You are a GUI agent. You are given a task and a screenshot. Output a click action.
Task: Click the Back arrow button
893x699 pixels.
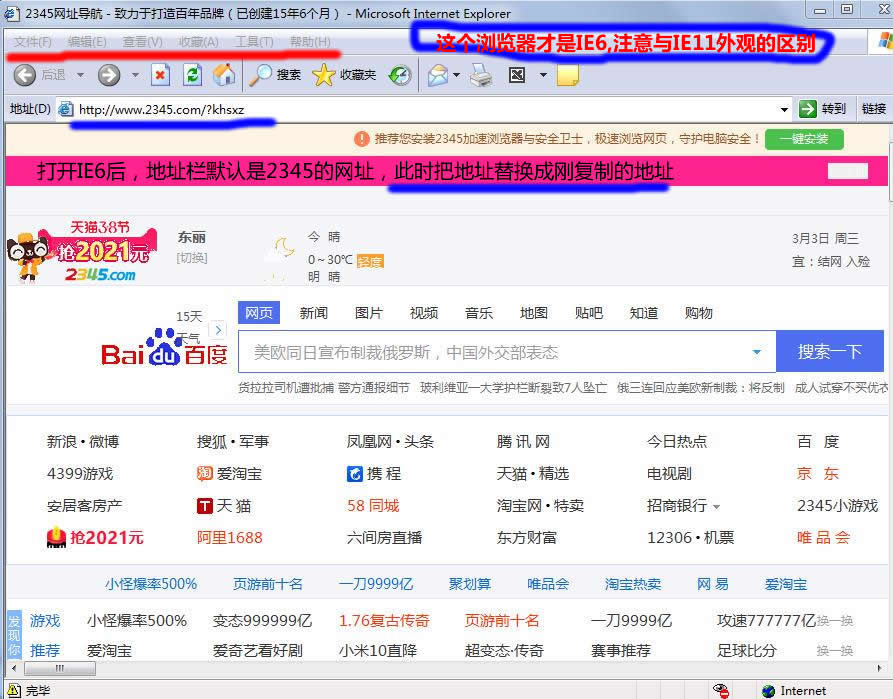pyautogui.click(x=24, y=75)
